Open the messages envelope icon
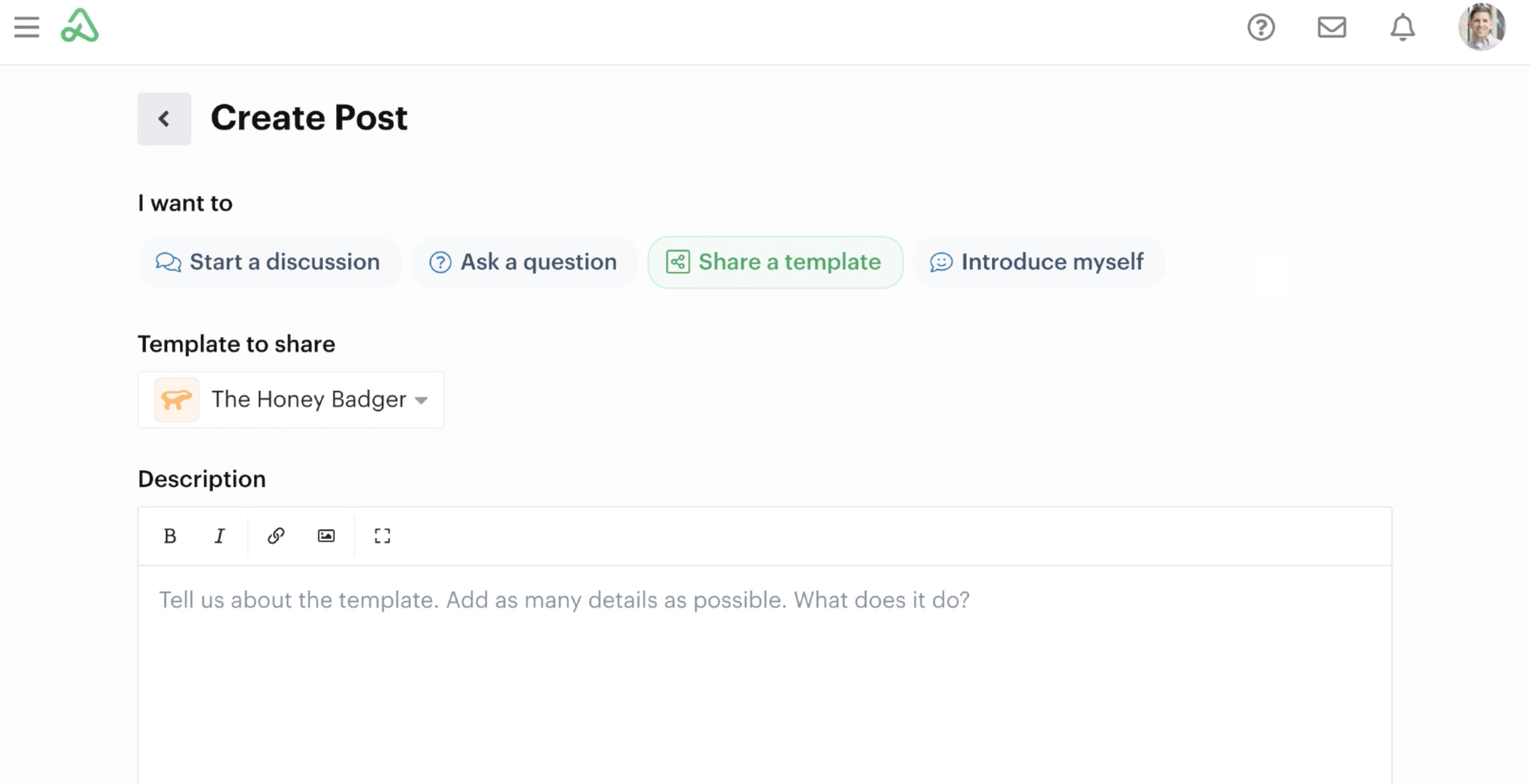The width and height of the screenshot is (1530, 784). pos(1332,27)
